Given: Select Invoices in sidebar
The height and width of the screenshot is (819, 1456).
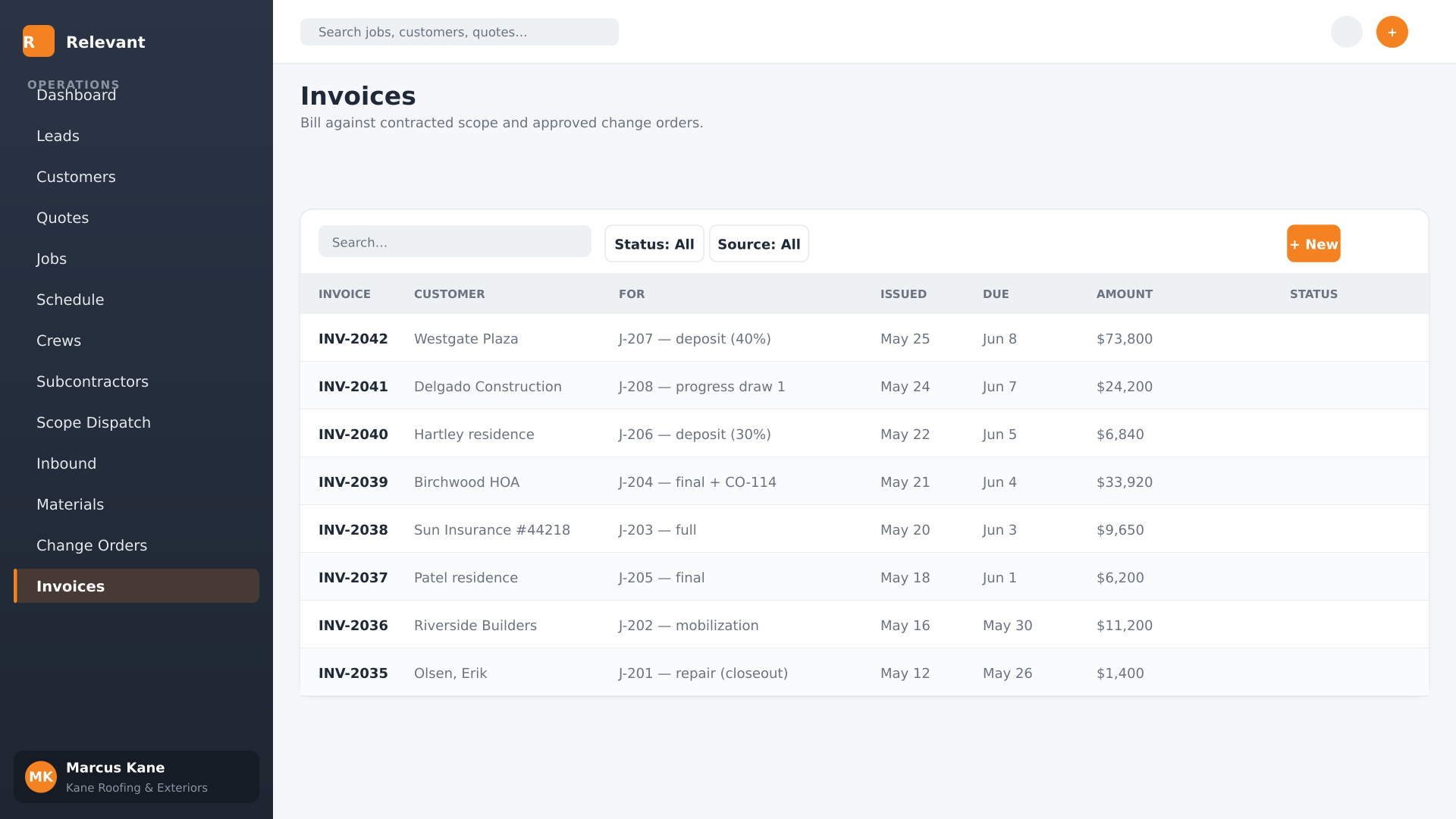Looking at the screenshot, I should (x=136, y=586).
